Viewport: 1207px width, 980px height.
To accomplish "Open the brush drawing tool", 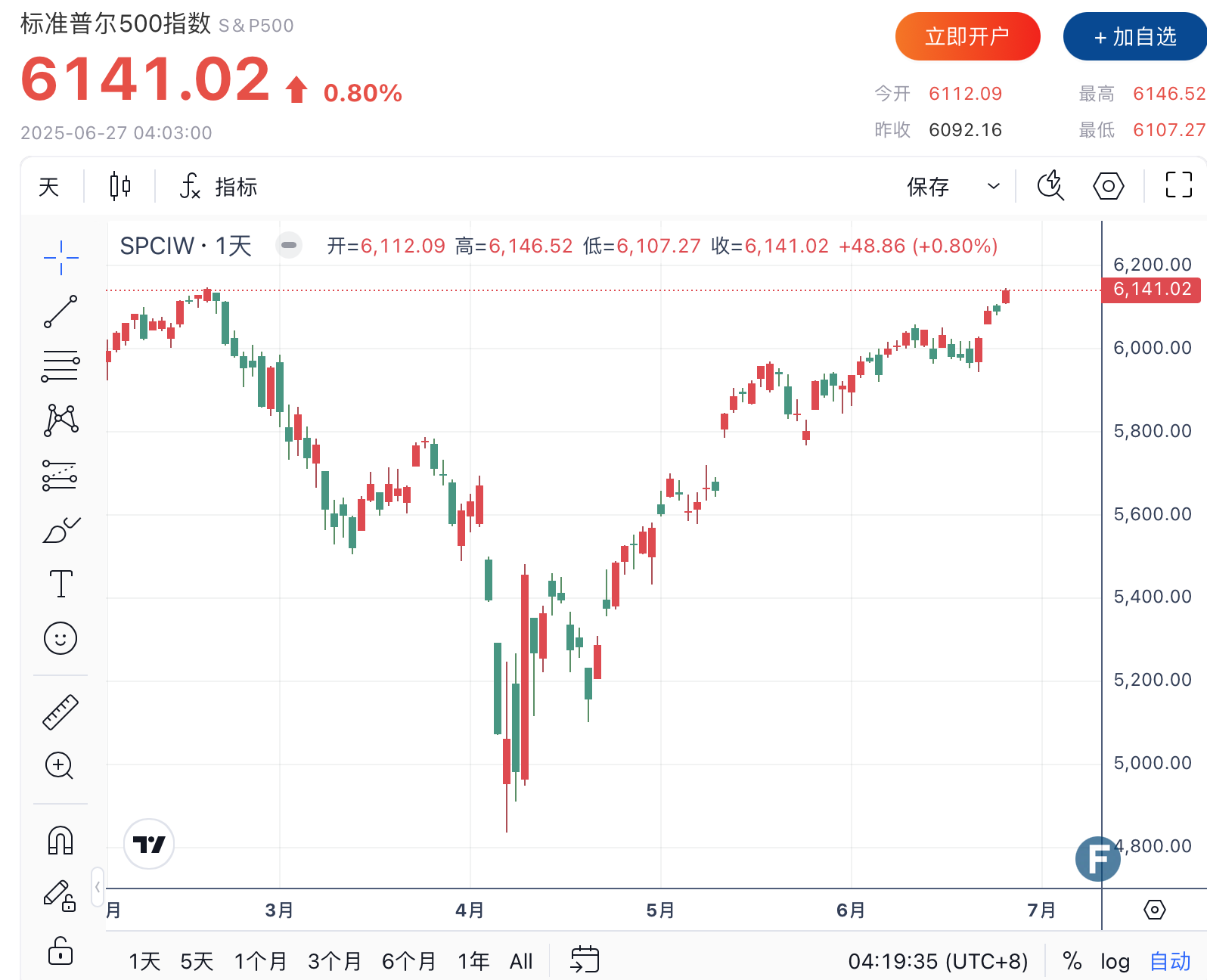I will (61, 531).
